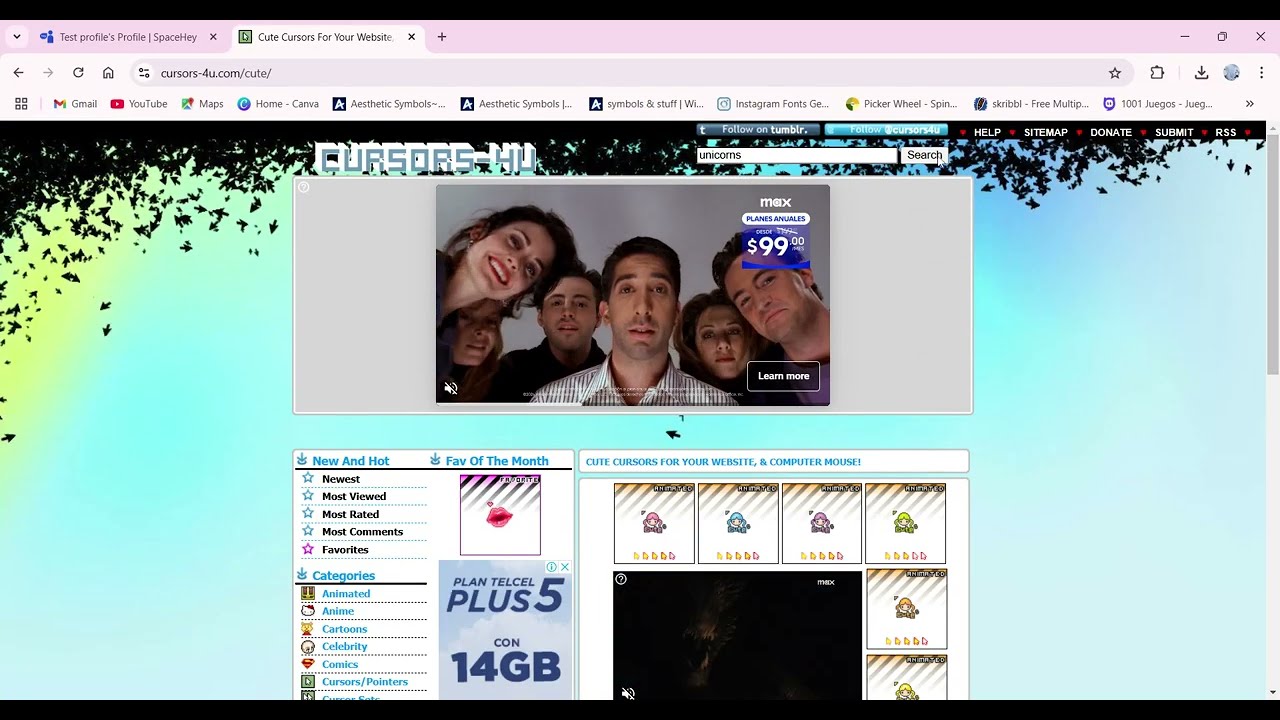Click the Search button
The width and height of the screenshot is (1280, 720).
click(x=924, y=155)
